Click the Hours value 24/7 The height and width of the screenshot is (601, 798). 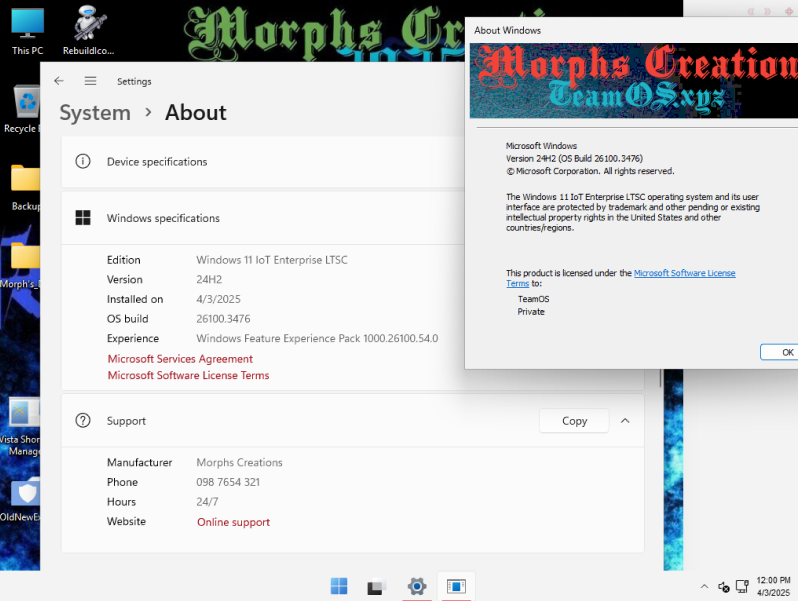tap(207, 502)
